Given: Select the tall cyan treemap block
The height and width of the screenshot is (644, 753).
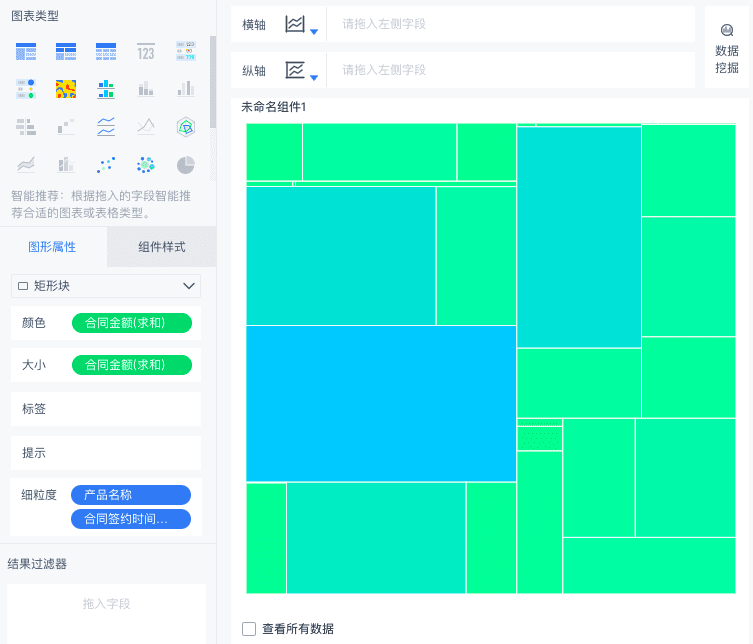Looking at the screenshot, I should pos(579,237).
